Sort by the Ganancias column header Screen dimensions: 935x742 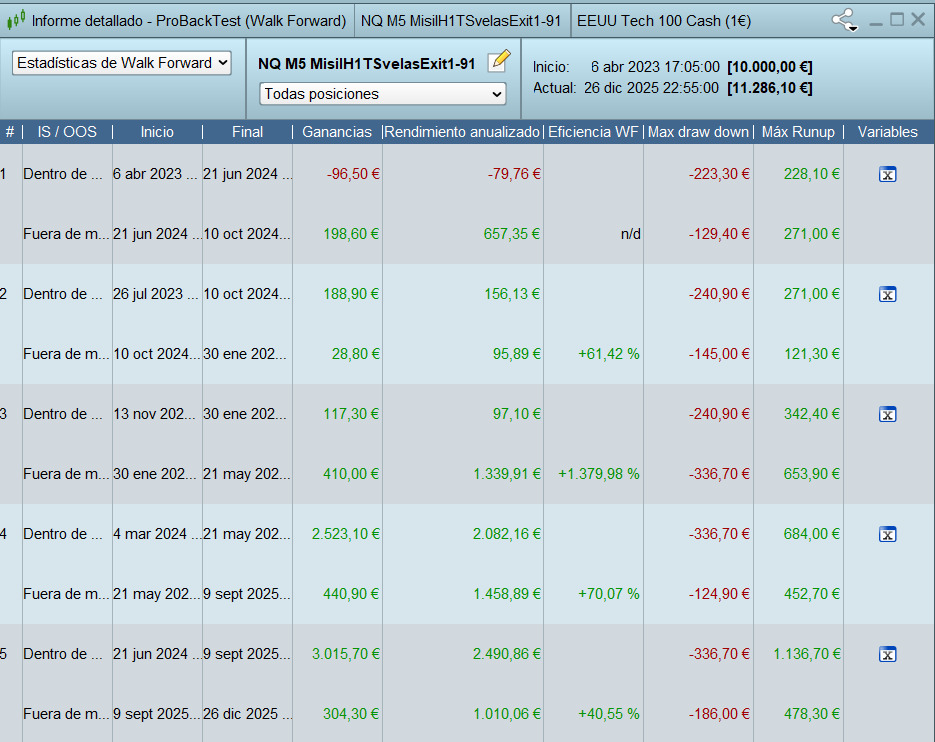[x=337, y=132]
